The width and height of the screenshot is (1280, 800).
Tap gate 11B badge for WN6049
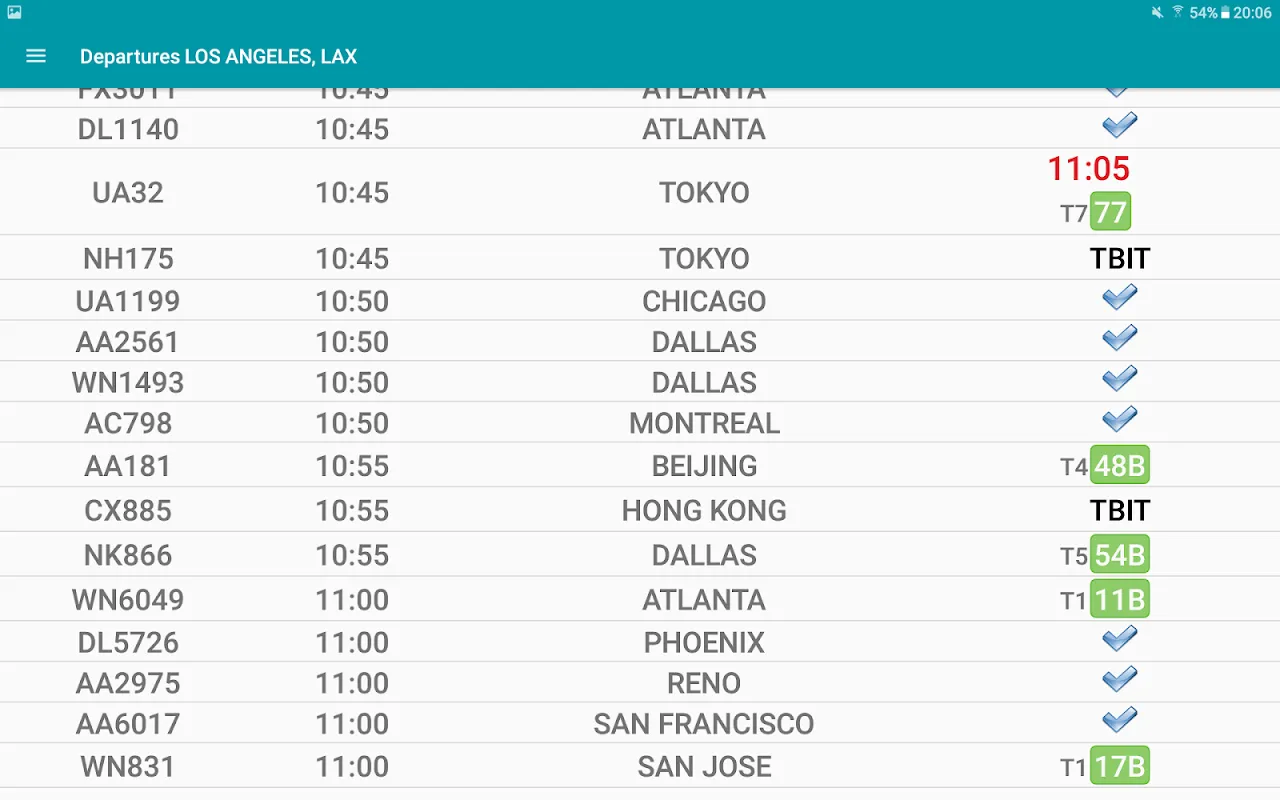[x=1119, y=600]
